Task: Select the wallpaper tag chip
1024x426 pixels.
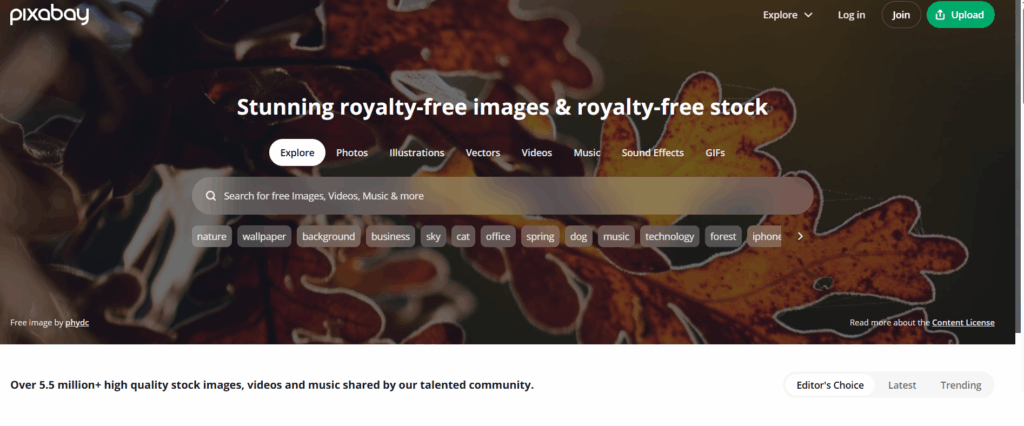Action: coord(264,237)
